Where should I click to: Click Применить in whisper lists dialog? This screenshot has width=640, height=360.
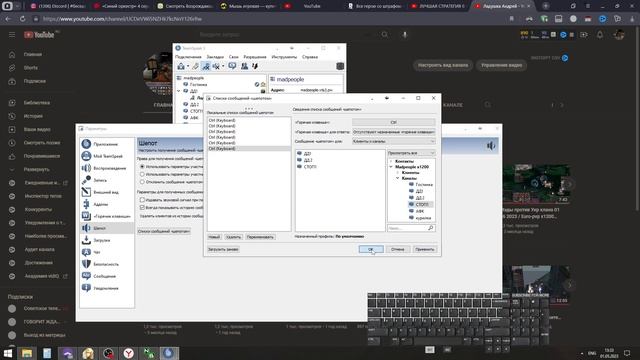[424, 249]
